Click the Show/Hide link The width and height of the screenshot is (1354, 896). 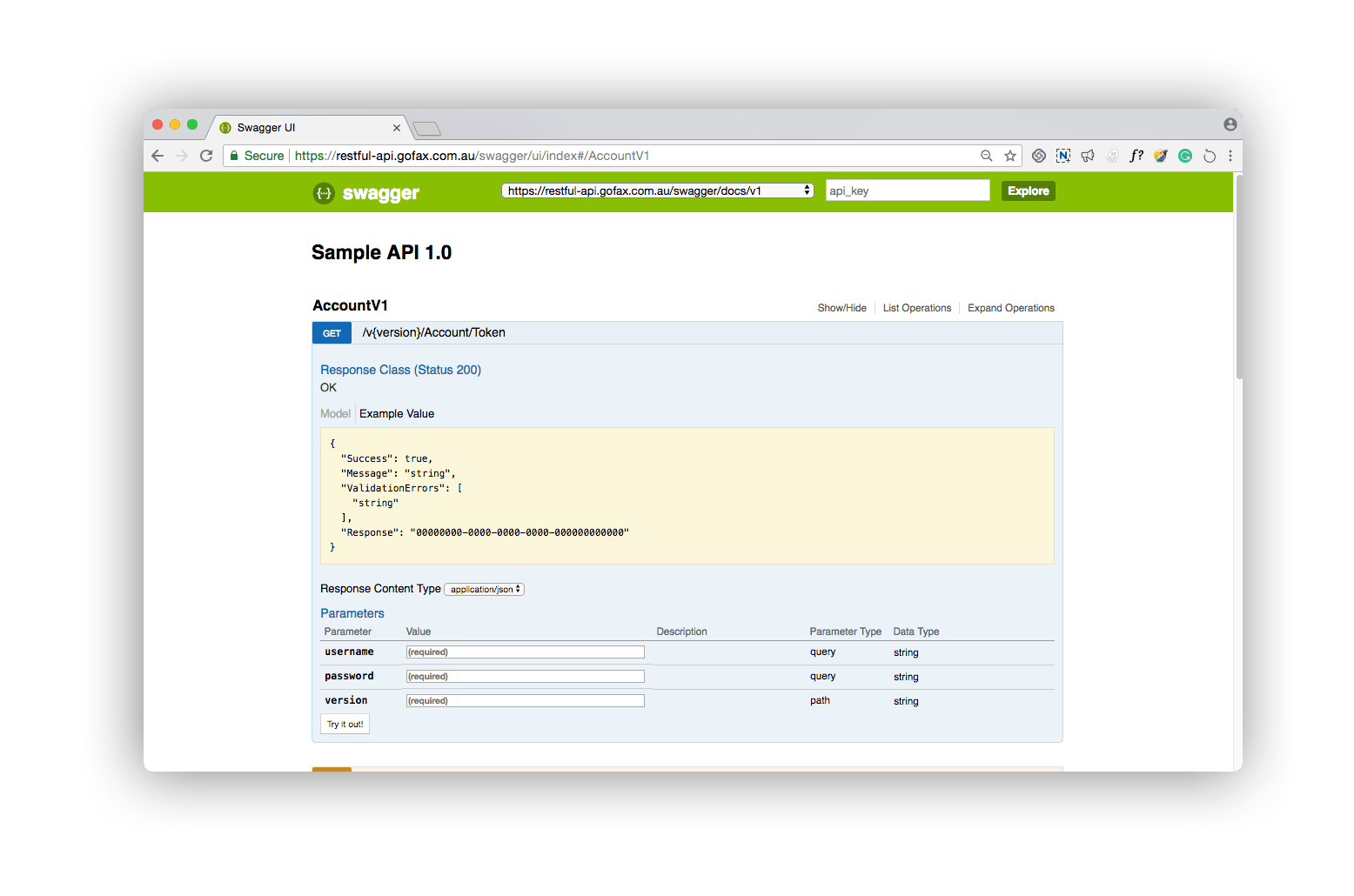point(842,308)
